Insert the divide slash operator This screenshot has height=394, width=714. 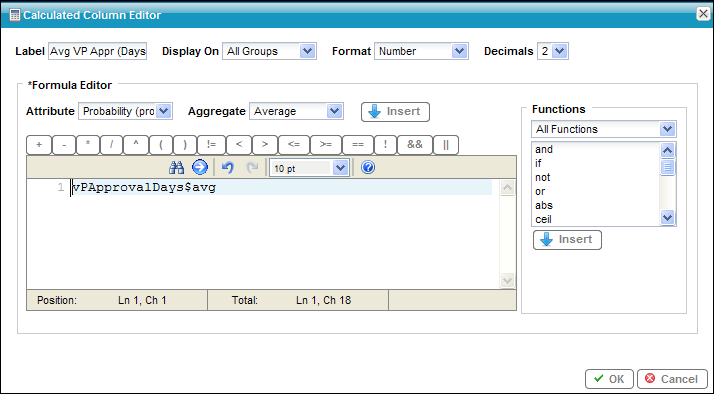112,145
